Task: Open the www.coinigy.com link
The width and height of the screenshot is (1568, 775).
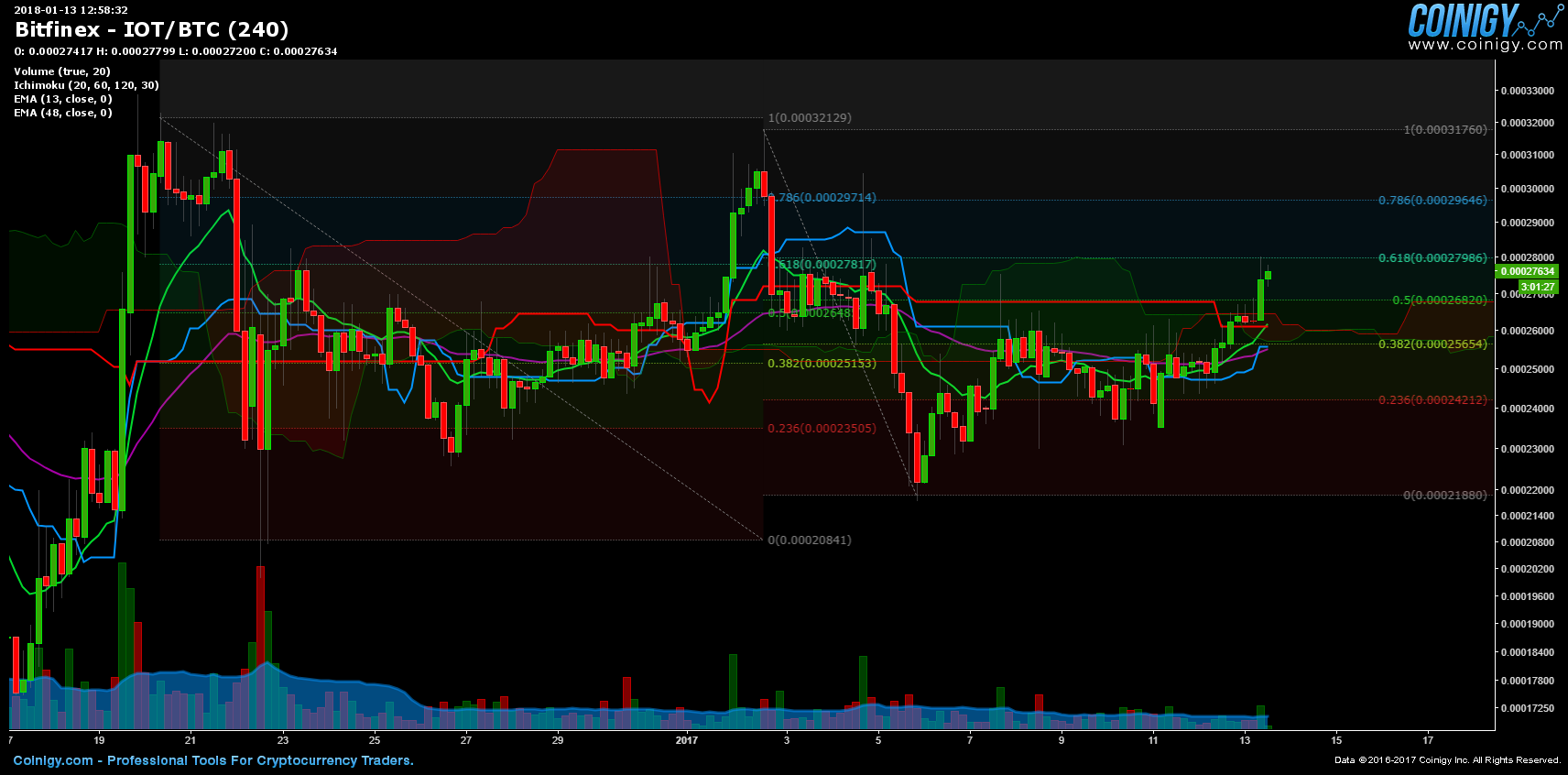Action: (x=1486, y=45)
